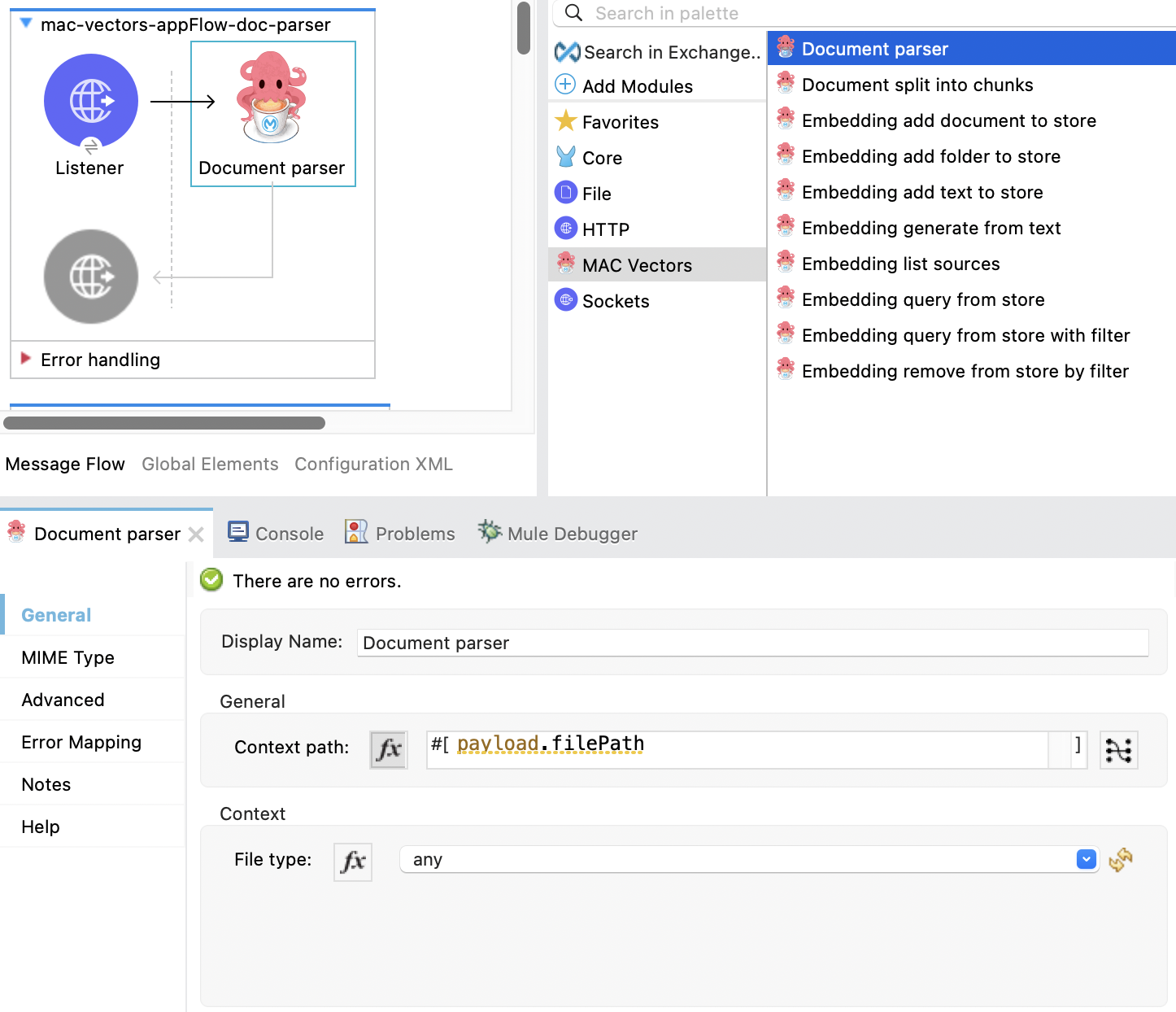Viewport: 1176px width, 1012px height.
Task: Click the File type refresh metadata icon
Action: [1120, 859]
